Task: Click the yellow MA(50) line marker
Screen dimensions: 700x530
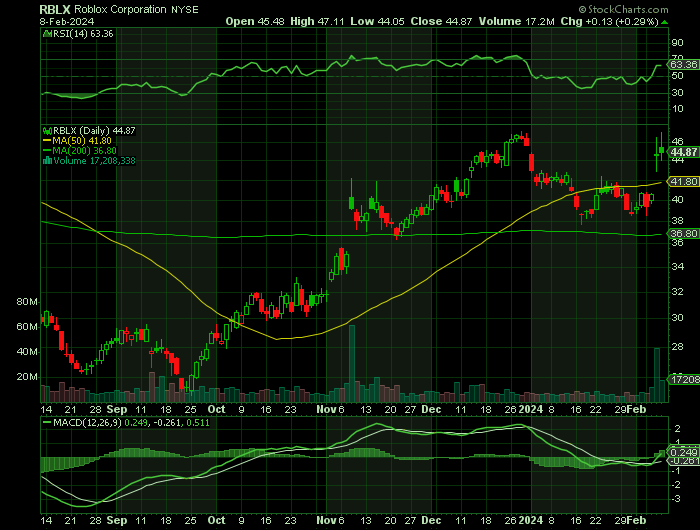Action: pos(47,141)
